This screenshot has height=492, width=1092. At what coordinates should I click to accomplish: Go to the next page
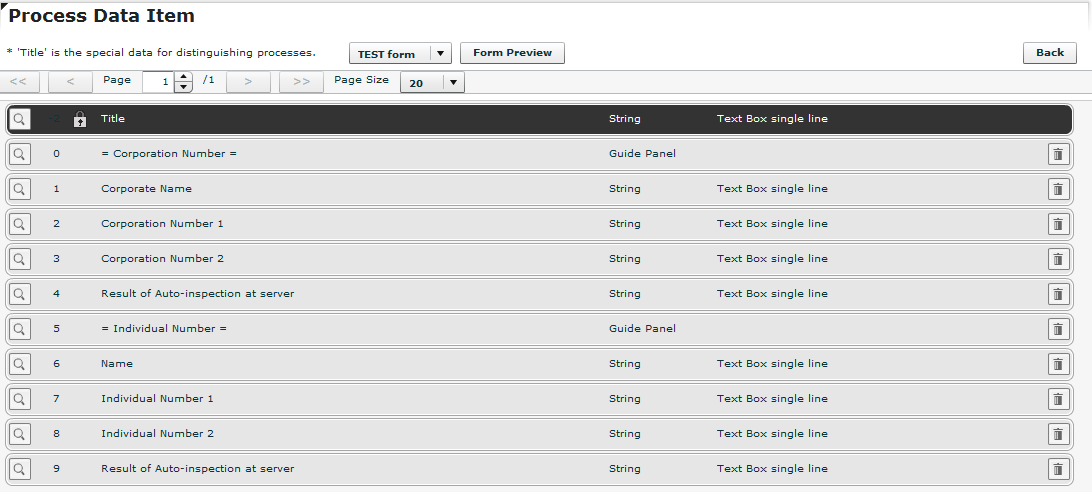248,82
